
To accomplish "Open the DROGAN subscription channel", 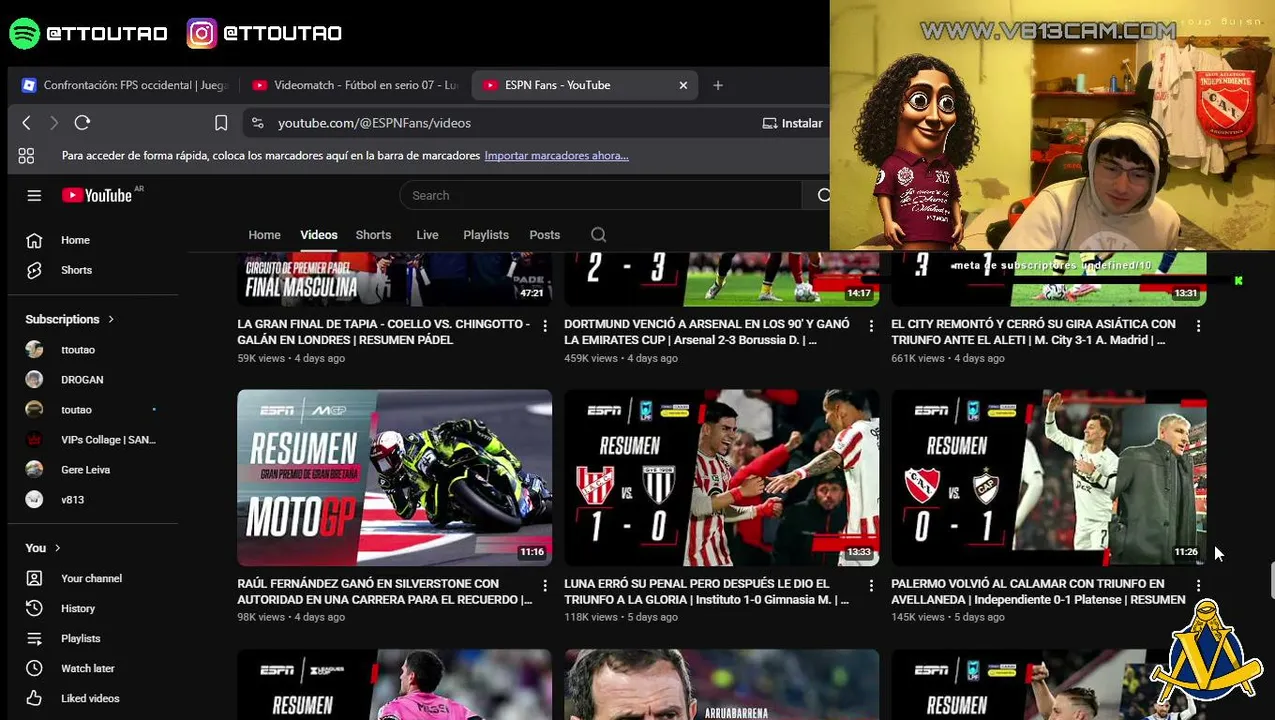I will pyautogui.click(x=82, y=380).
